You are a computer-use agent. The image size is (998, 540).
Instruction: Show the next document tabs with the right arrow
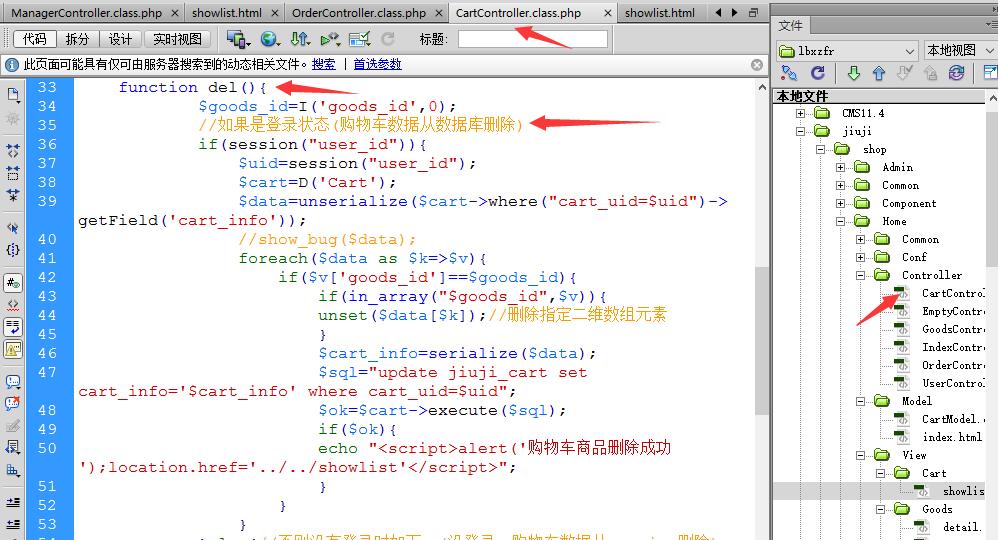click(735, 12)
